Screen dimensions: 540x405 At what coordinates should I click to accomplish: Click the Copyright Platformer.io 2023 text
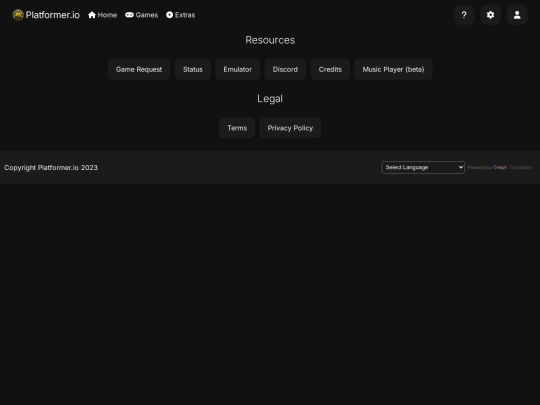(51, 168)
